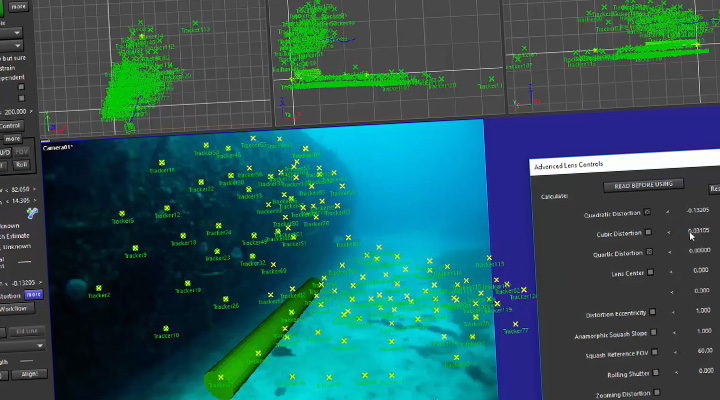Select the Tracker2 marker in camera view
This screenshot has width=720, height=400.
pyautogui.click(x=99, y=288)
